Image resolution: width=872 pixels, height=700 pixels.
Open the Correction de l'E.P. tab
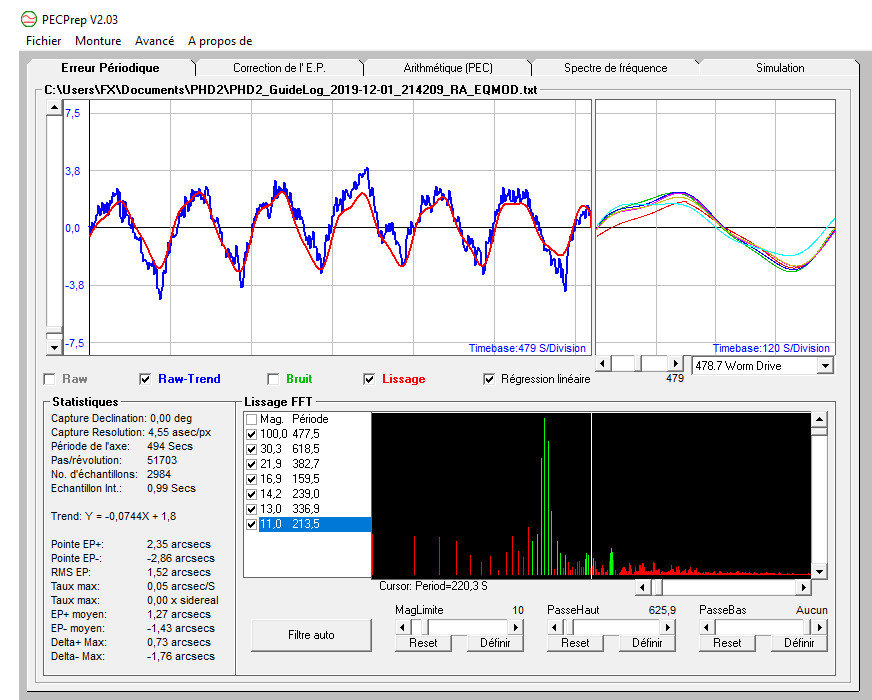click(x=279, y=68)
